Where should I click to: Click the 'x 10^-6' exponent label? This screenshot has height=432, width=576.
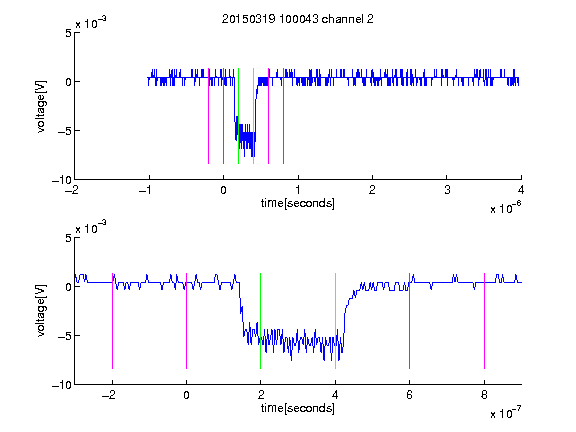pos(505,208)
